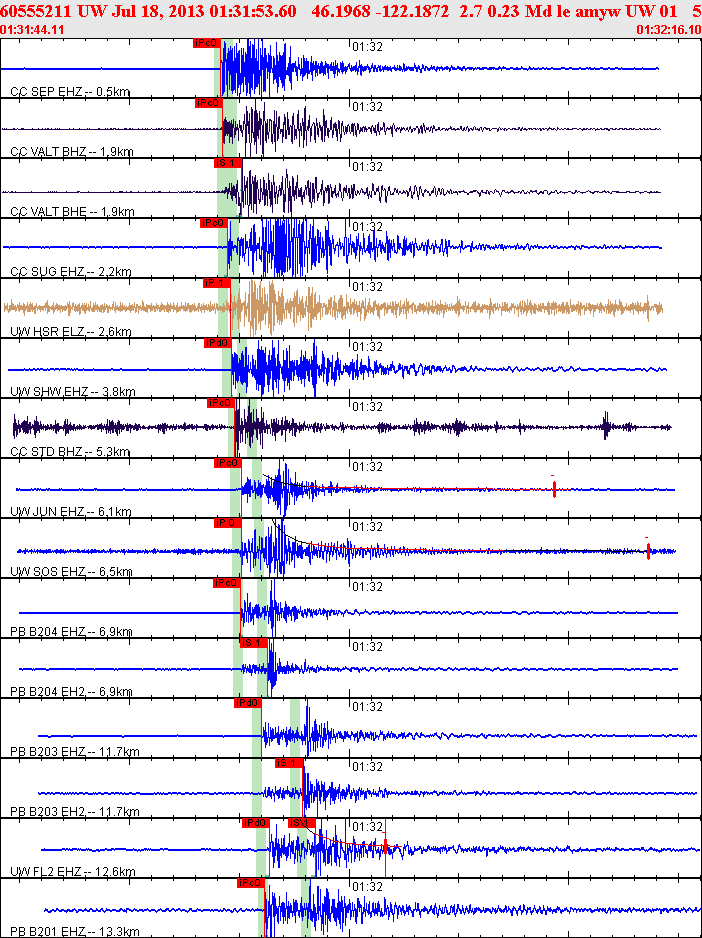Click the event header text 60555211 UW Jul 18, 2013
702x938 pixels.
(111, 13)
